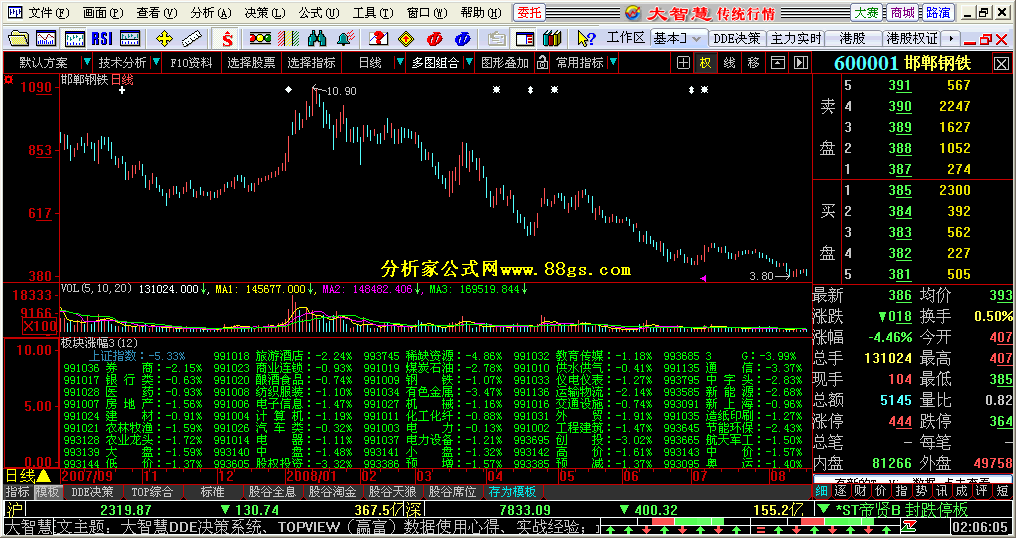Click the 路演 button
The image size is (1016, 538).
[938, 12]
